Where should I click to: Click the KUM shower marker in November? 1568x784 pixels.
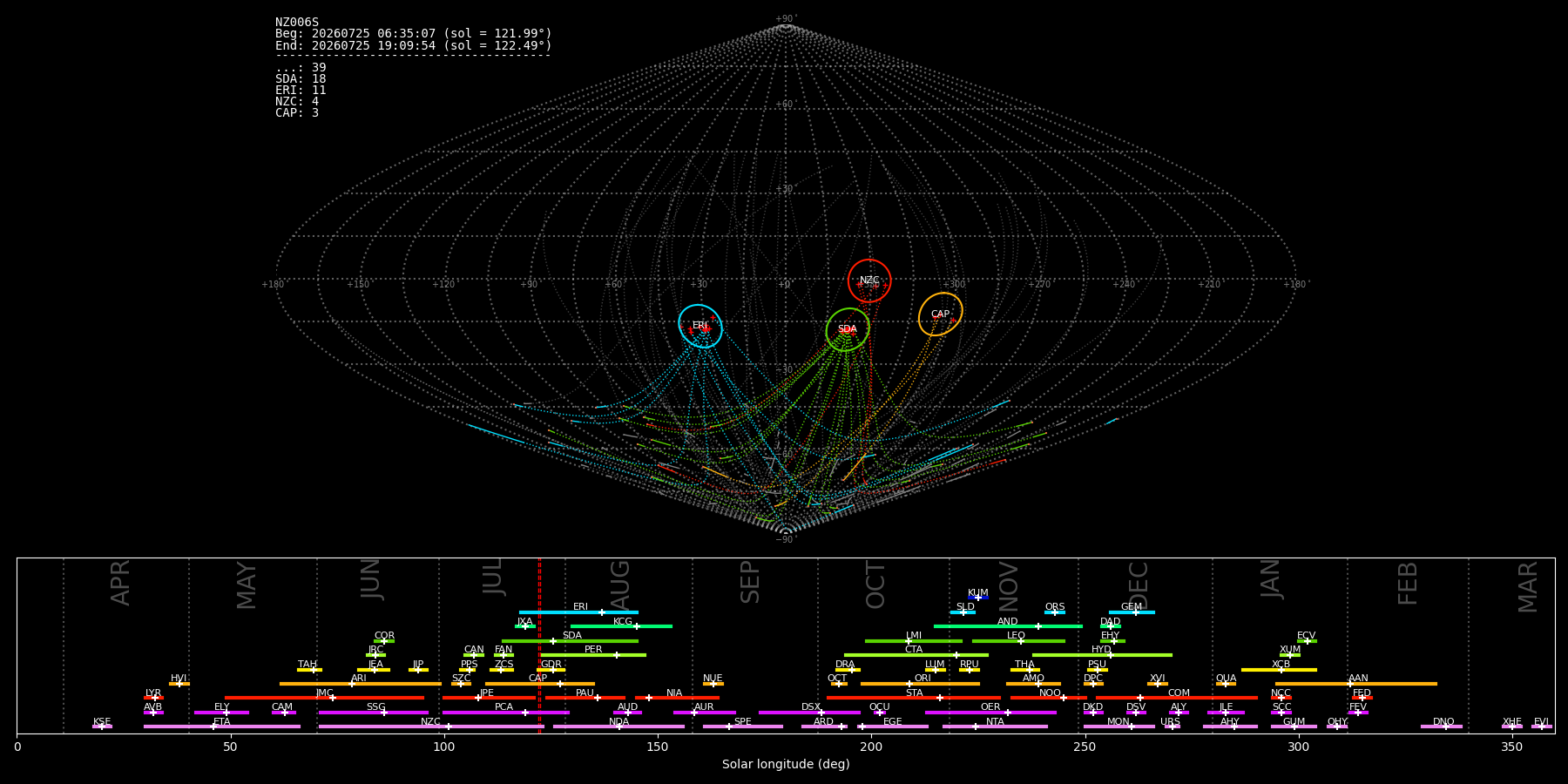coord(978,598)
